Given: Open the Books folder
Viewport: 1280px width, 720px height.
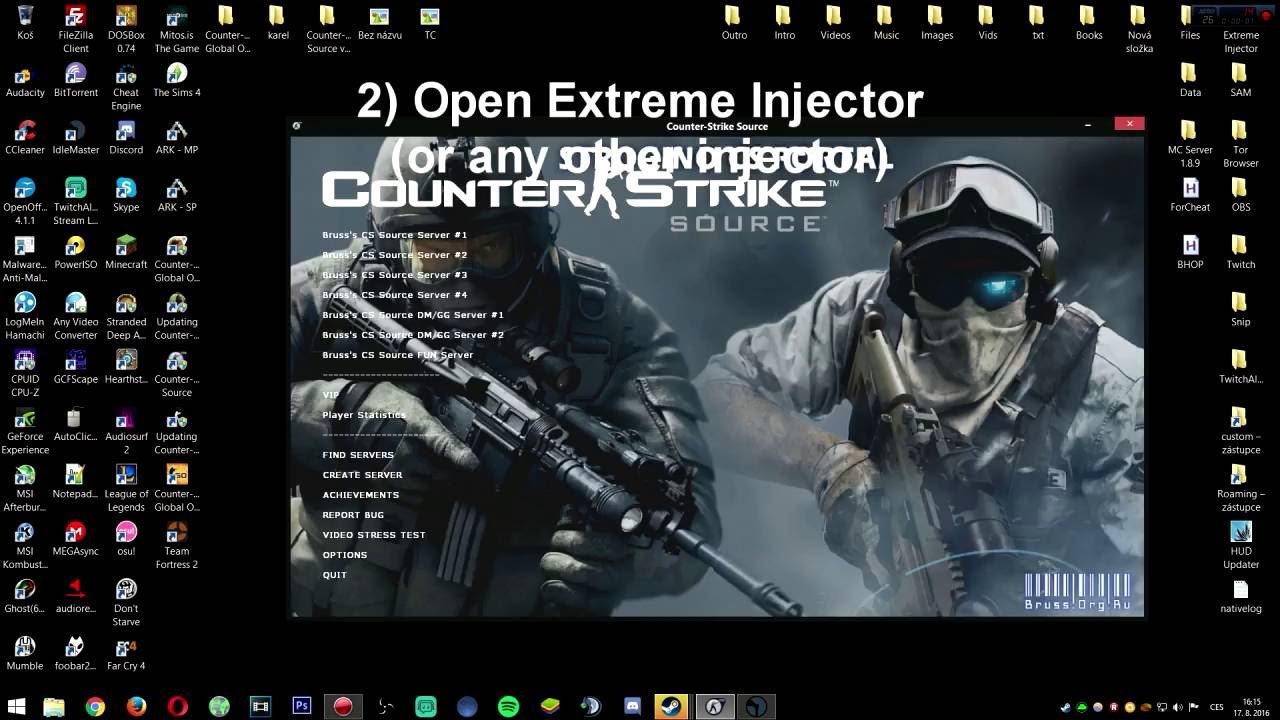Looking at the screenshot, I should click(1089, 23).
